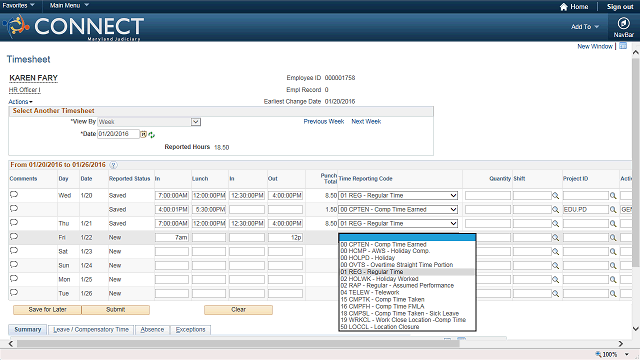Click Shift lookup magnifier in Tue 1/26 row
This screenshot has width=640, height=360.
click(556, 293)
